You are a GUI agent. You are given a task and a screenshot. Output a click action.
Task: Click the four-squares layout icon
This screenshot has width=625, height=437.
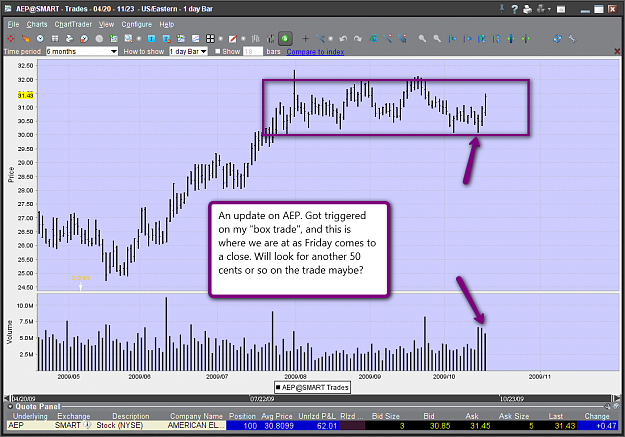(210, 39)
